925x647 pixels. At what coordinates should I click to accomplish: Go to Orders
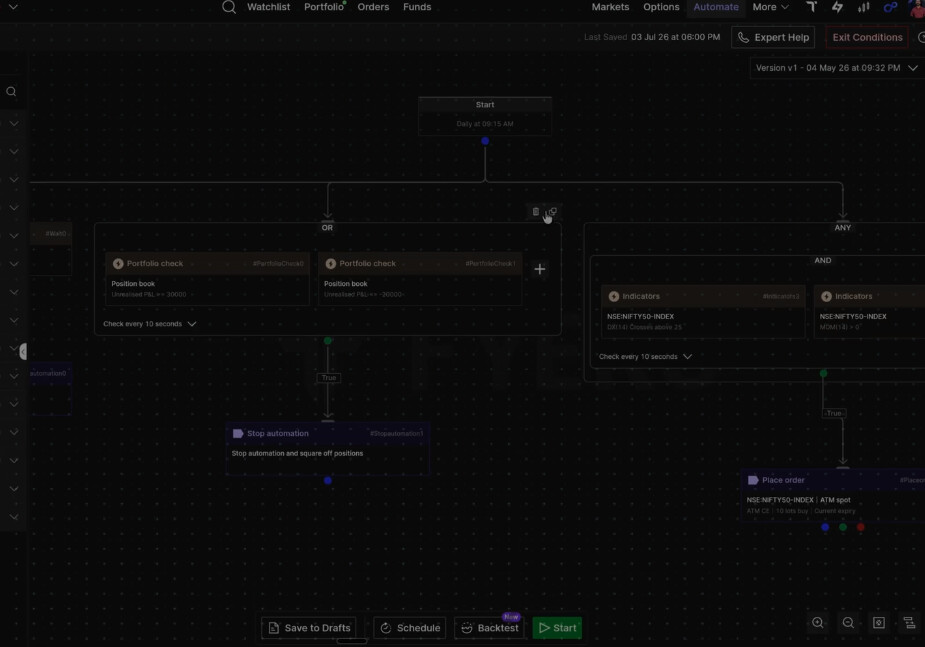(x=373, y=7)
